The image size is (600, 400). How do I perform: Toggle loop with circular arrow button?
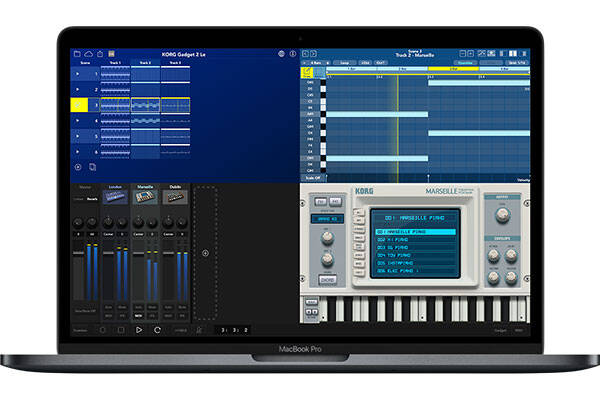(x=157, y=330)
